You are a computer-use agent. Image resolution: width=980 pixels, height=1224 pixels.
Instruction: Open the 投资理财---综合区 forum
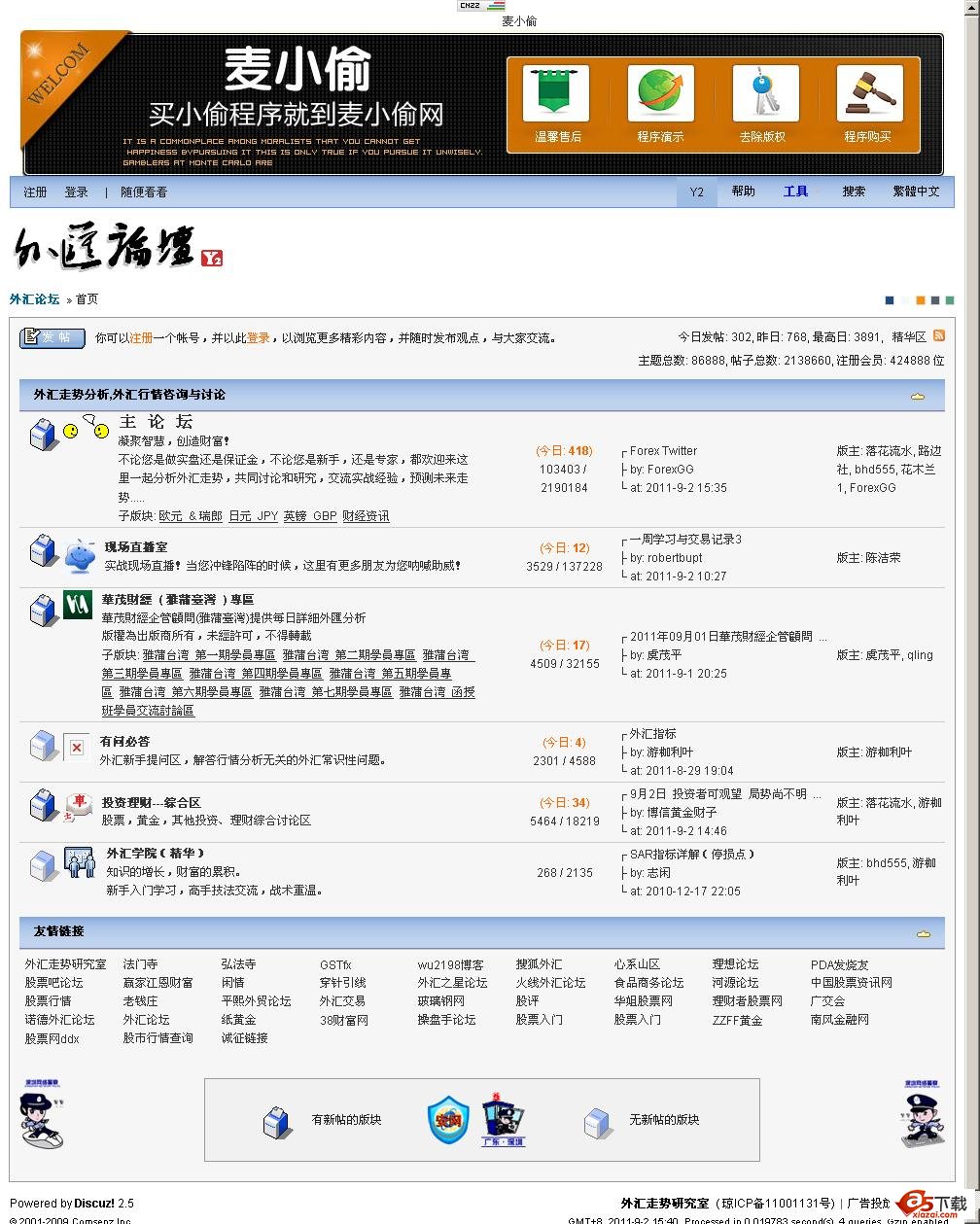click(x=151, y=803)
